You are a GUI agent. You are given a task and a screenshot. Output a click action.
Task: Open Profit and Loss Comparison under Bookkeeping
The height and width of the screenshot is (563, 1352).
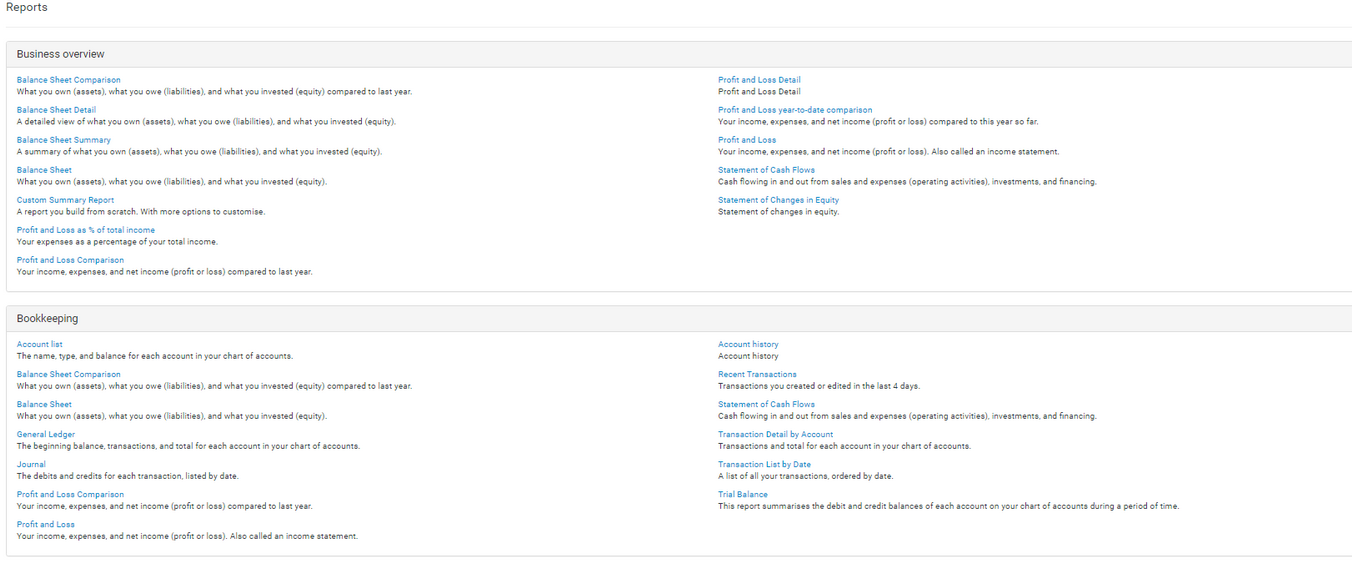70,494
